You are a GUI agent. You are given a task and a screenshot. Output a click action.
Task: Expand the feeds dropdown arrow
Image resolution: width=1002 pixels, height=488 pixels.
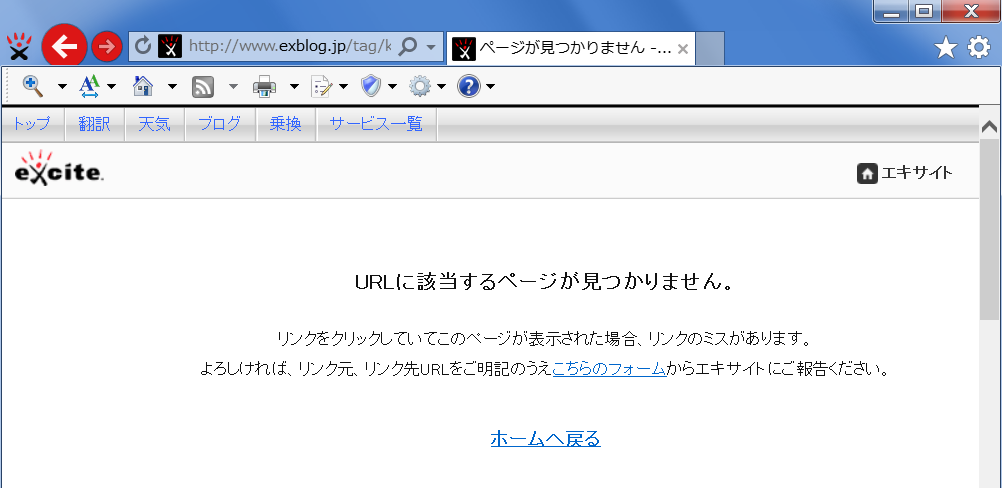pos(233,86)
